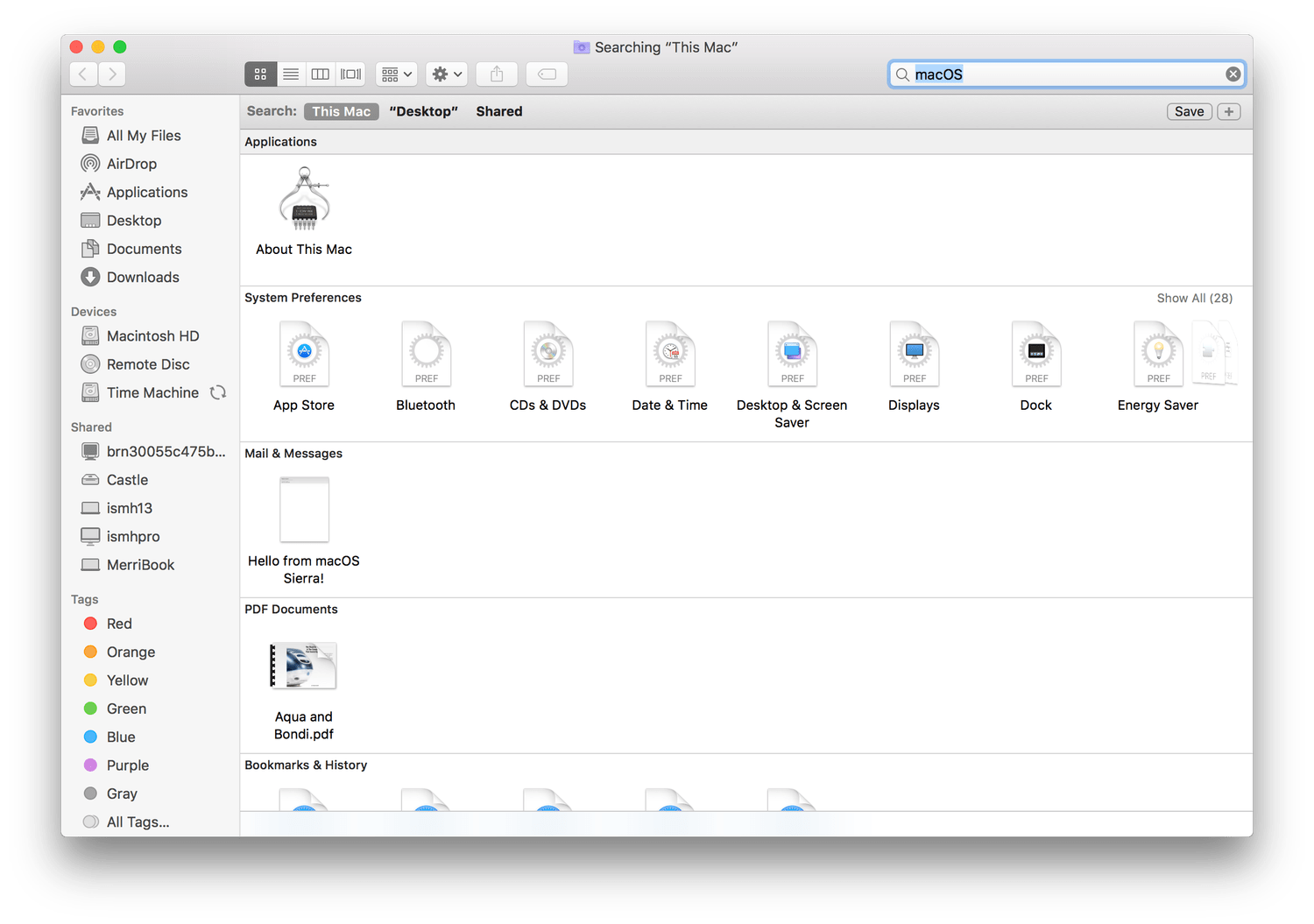Open the Action gear dropdown menu
Viewport: 1314px width, 924px height.
point(447,74)
